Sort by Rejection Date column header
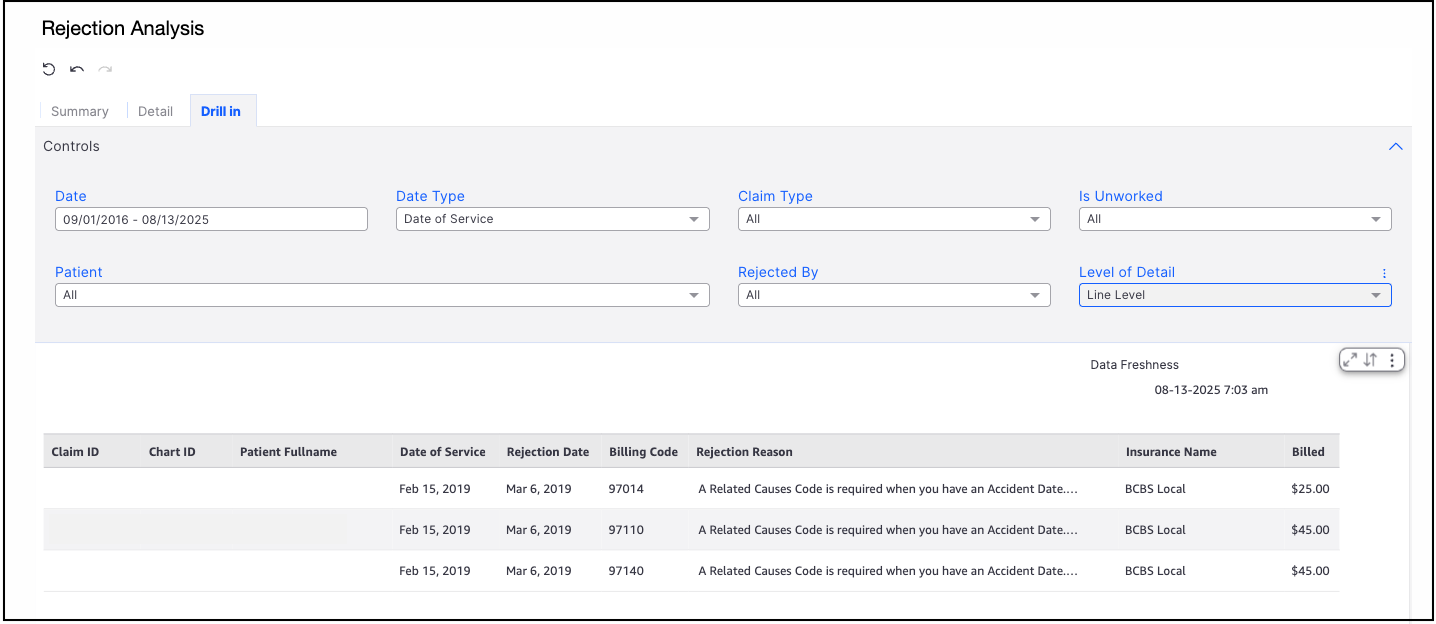Screen dimensions: 1436x624 click(x=547, y=452)
